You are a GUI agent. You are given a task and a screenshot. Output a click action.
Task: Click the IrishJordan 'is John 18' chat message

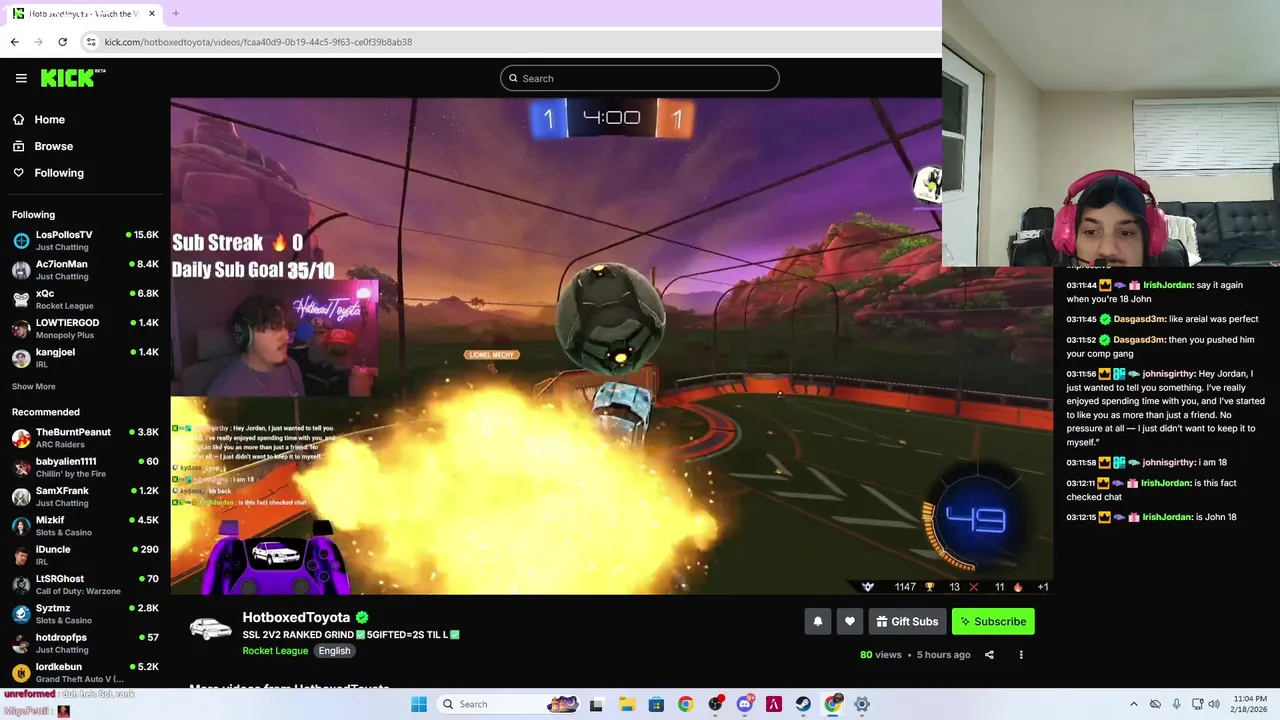pyautogui.click(x=1152, y=517)
